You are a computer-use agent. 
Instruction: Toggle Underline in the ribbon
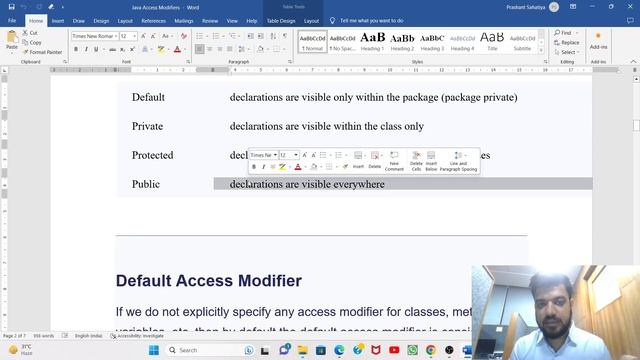click(96, 49)
